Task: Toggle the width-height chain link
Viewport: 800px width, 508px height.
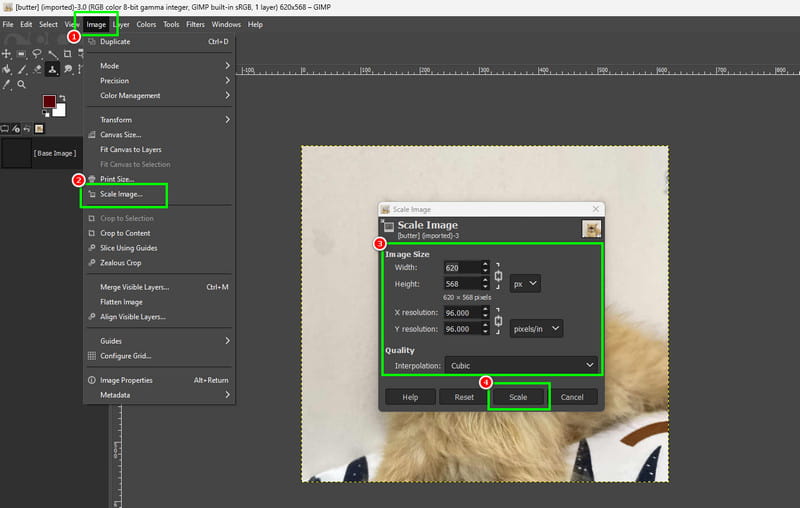Action: (498, 276)
